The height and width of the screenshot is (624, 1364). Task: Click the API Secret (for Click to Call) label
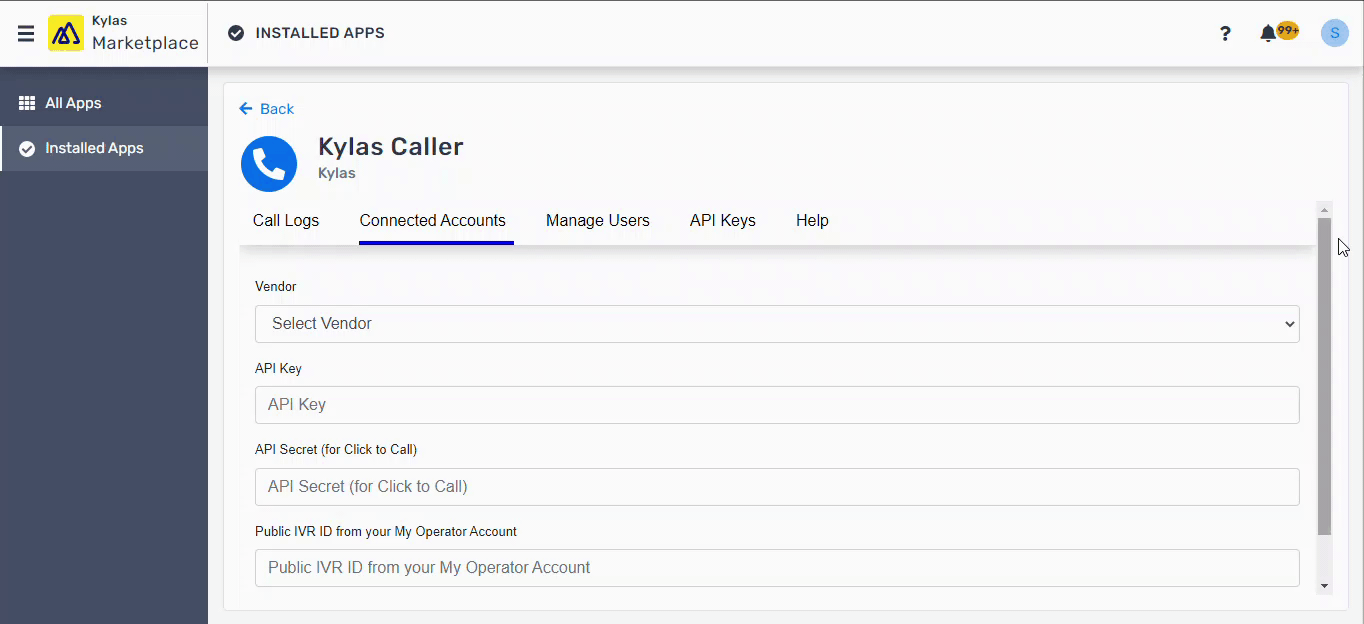(336, 450)
